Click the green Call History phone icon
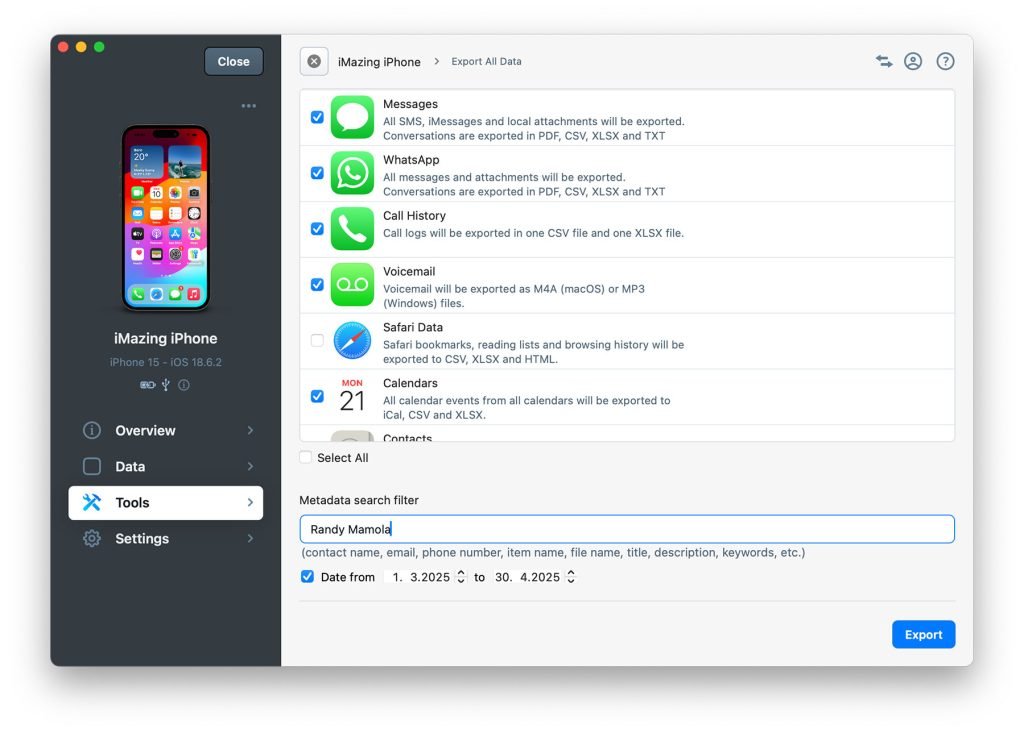 tap(352, 229)
